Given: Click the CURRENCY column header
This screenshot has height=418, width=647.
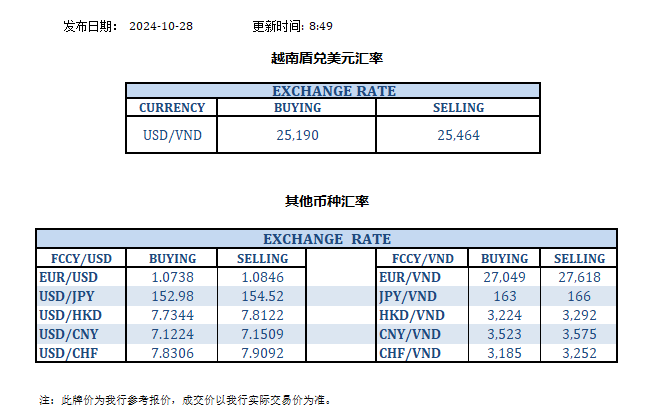Looking at the screenshot, I should point(171,108).
